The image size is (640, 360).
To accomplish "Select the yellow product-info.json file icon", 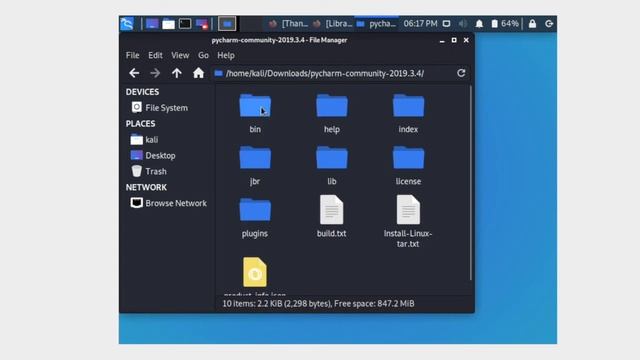I will coord(255,272).
